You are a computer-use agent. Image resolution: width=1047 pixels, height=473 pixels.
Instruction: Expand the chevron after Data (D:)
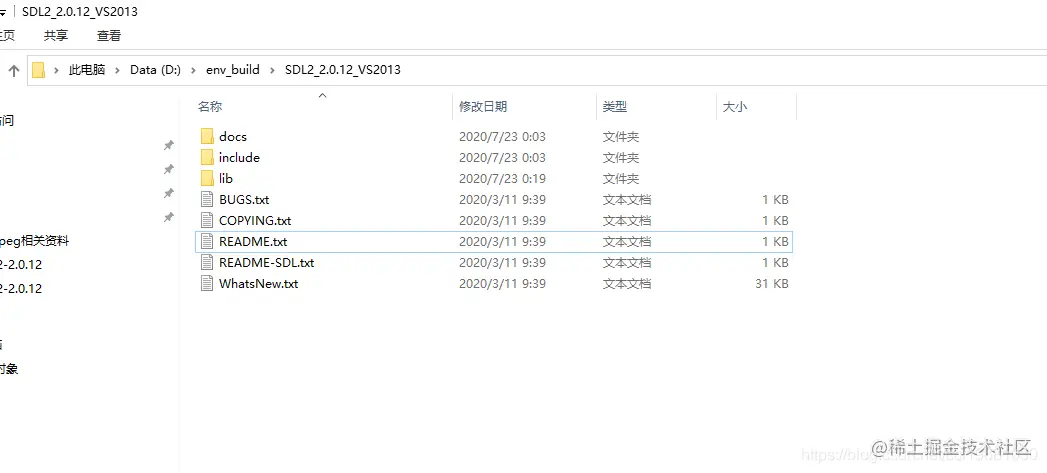click(x=194, y=69)
